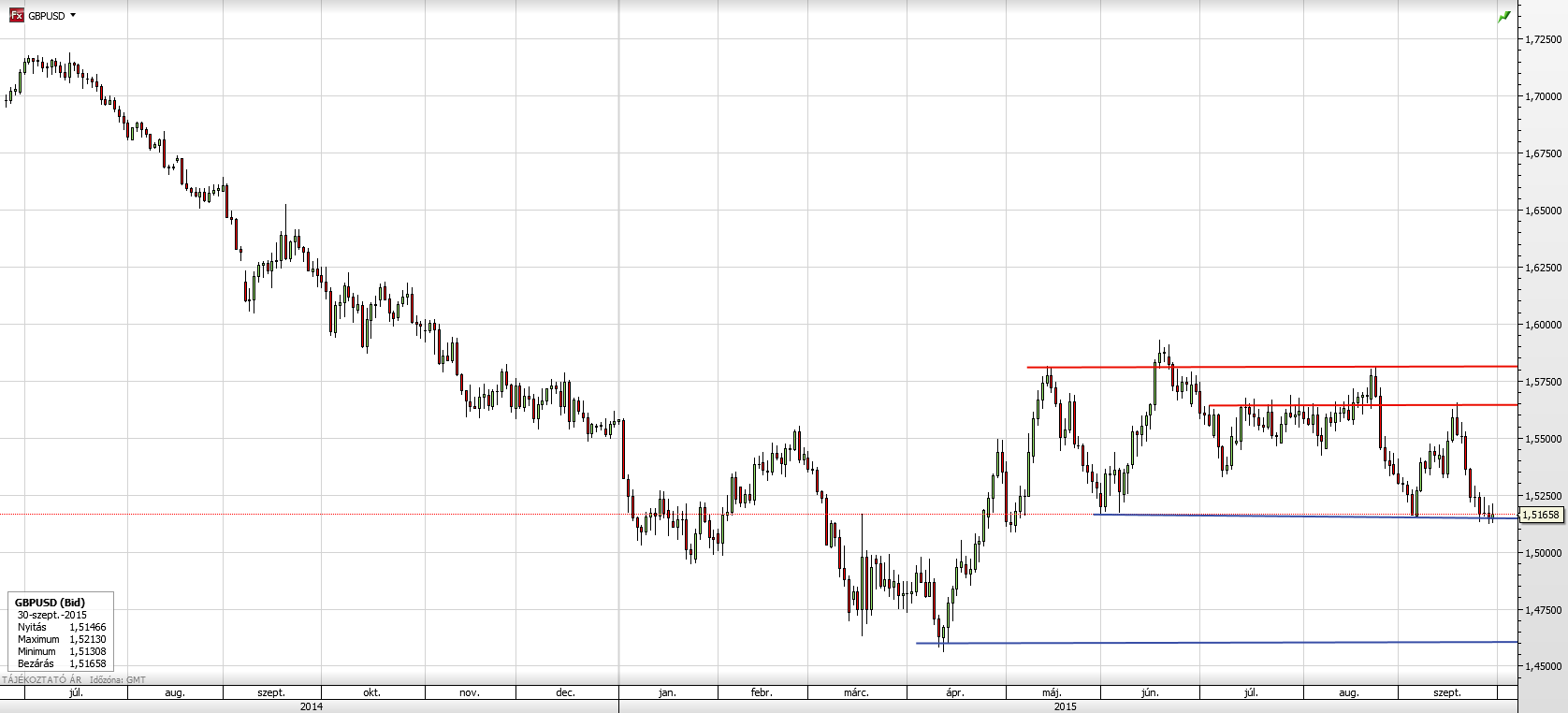Click the Bezárás closing price row

click(61, 663)
